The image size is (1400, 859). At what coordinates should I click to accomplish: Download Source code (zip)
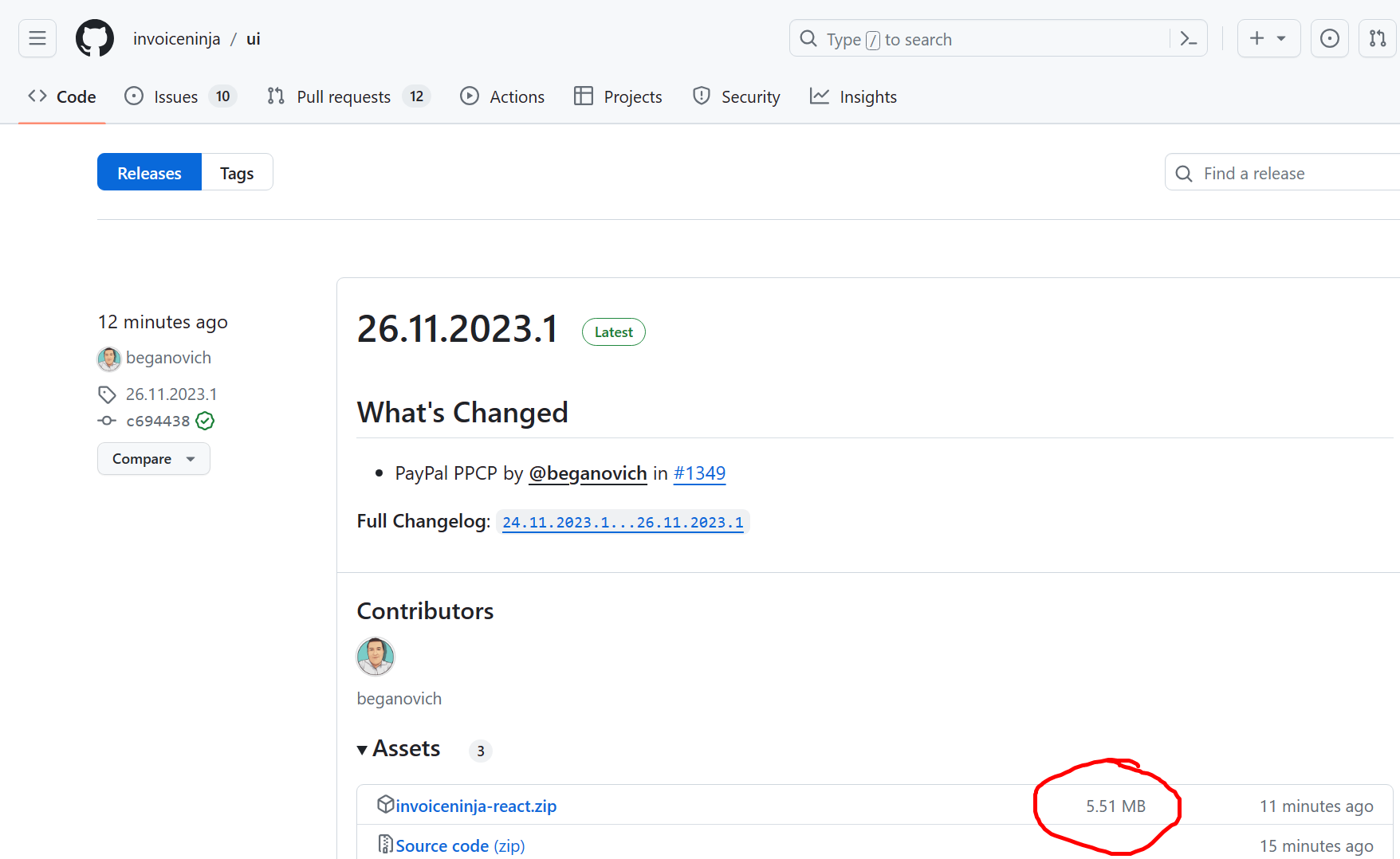coord(460,845)
